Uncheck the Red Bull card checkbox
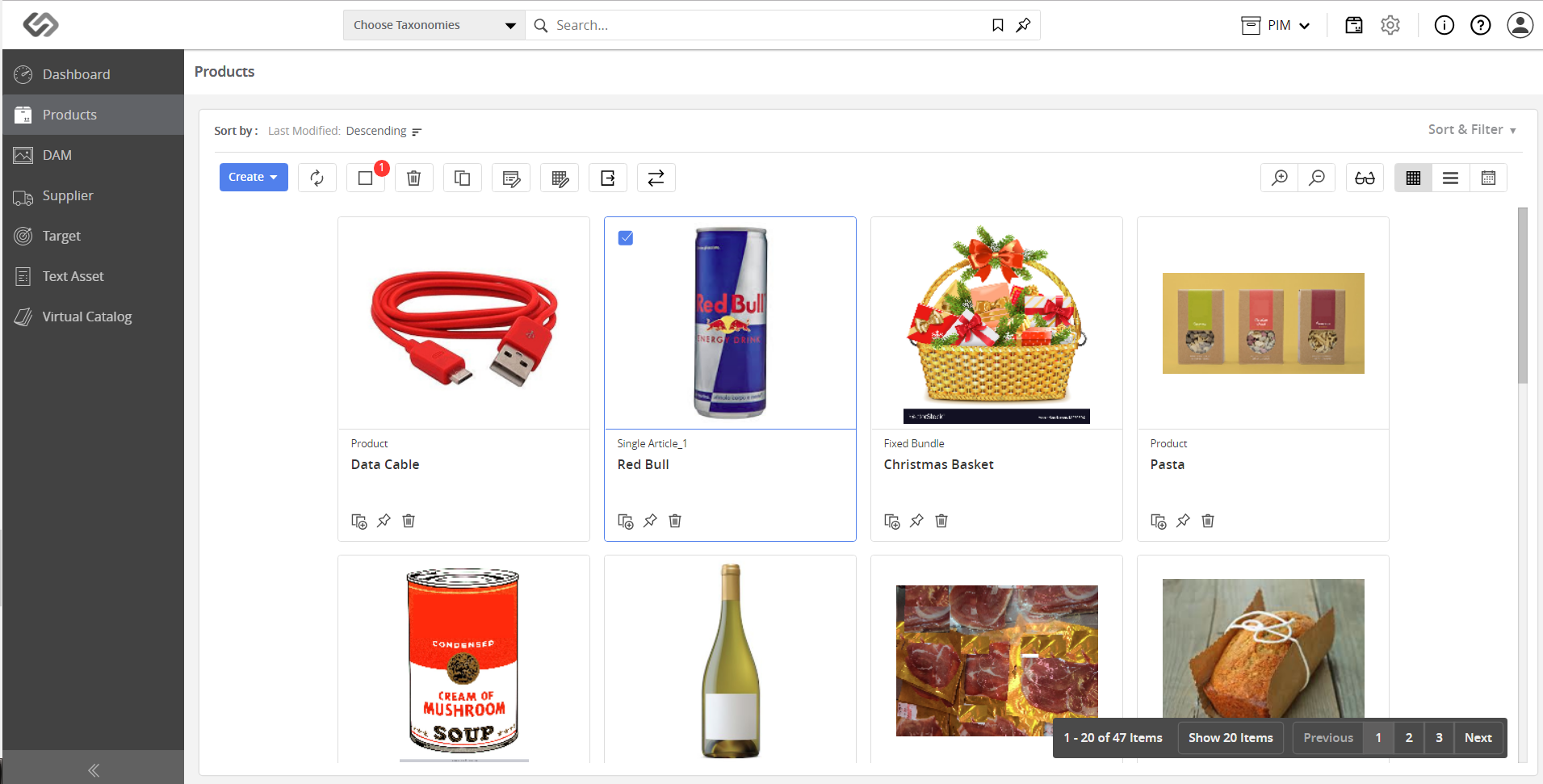Image resolution: width=1543 pixels, height=784 pixels. (x=626, y=238)
